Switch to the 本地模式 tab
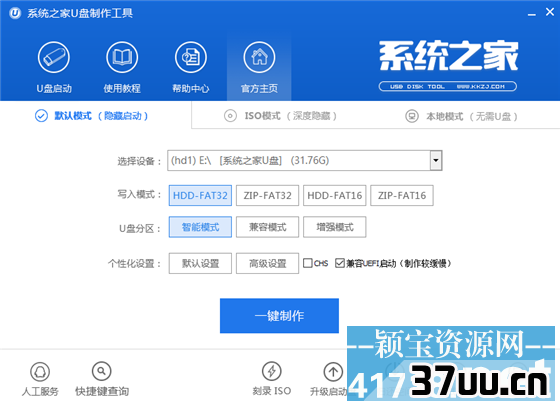560x406 pixels. click(461, 116)
